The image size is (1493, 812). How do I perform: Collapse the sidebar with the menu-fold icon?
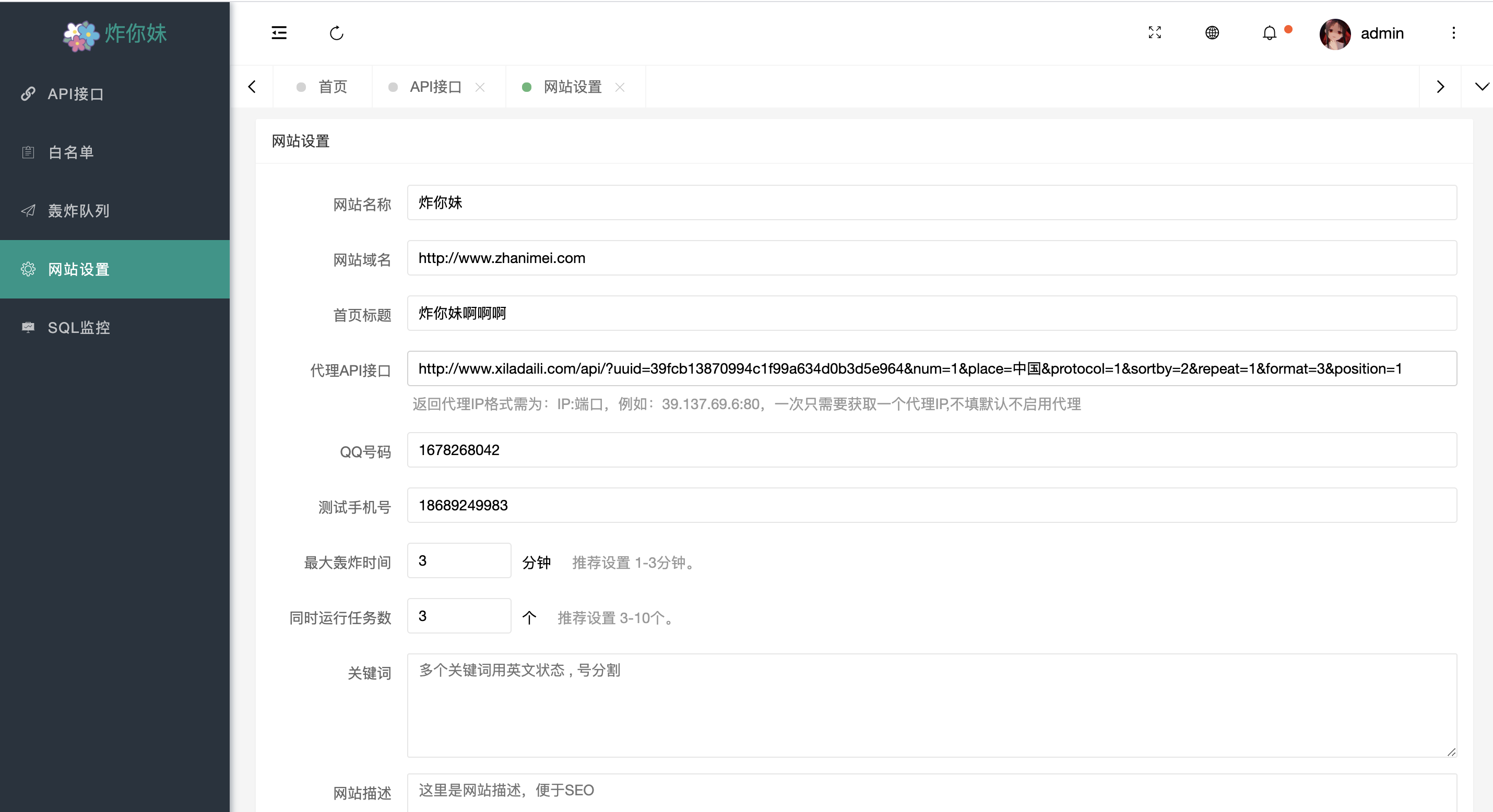coord(279,33)
